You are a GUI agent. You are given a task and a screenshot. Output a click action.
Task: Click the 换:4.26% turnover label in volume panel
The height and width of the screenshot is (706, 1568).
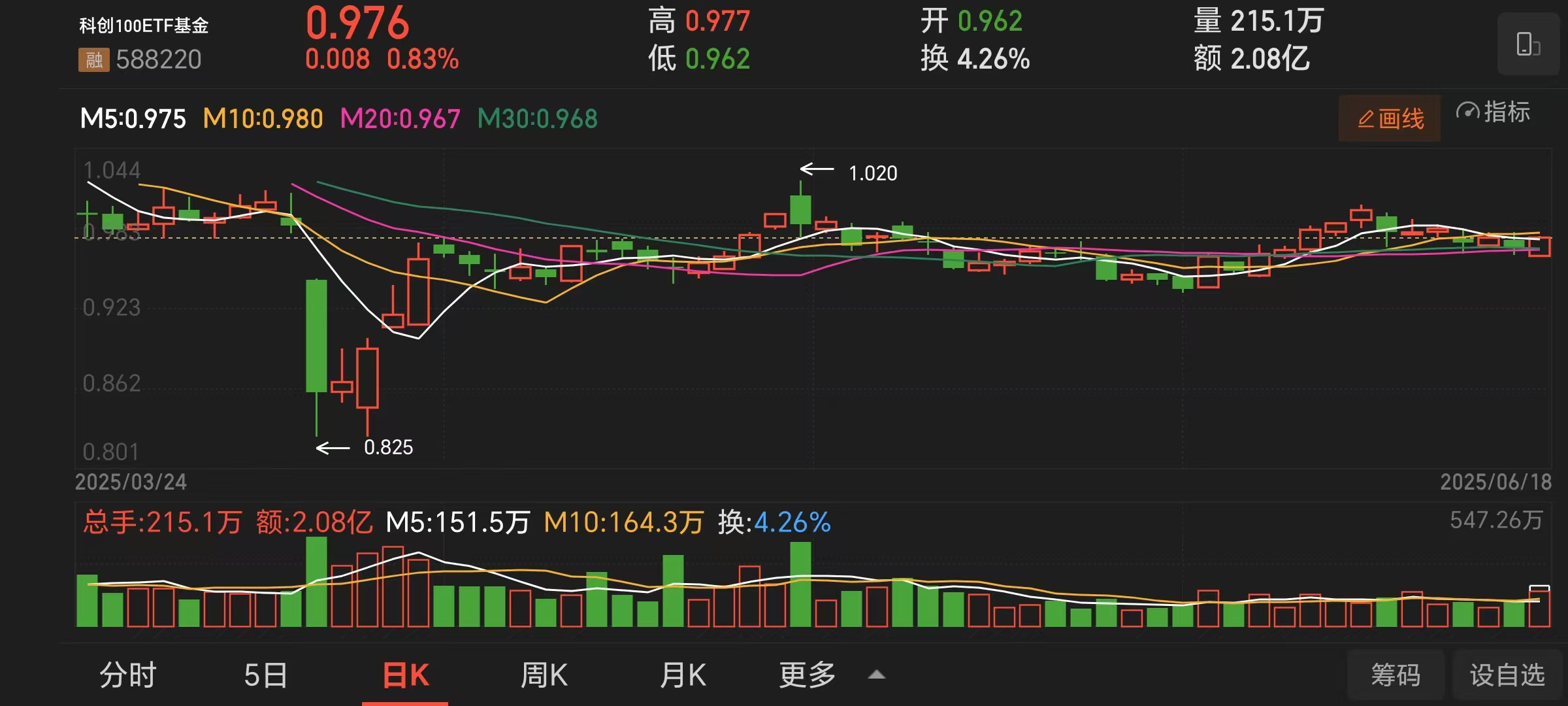tap(774, 522)
